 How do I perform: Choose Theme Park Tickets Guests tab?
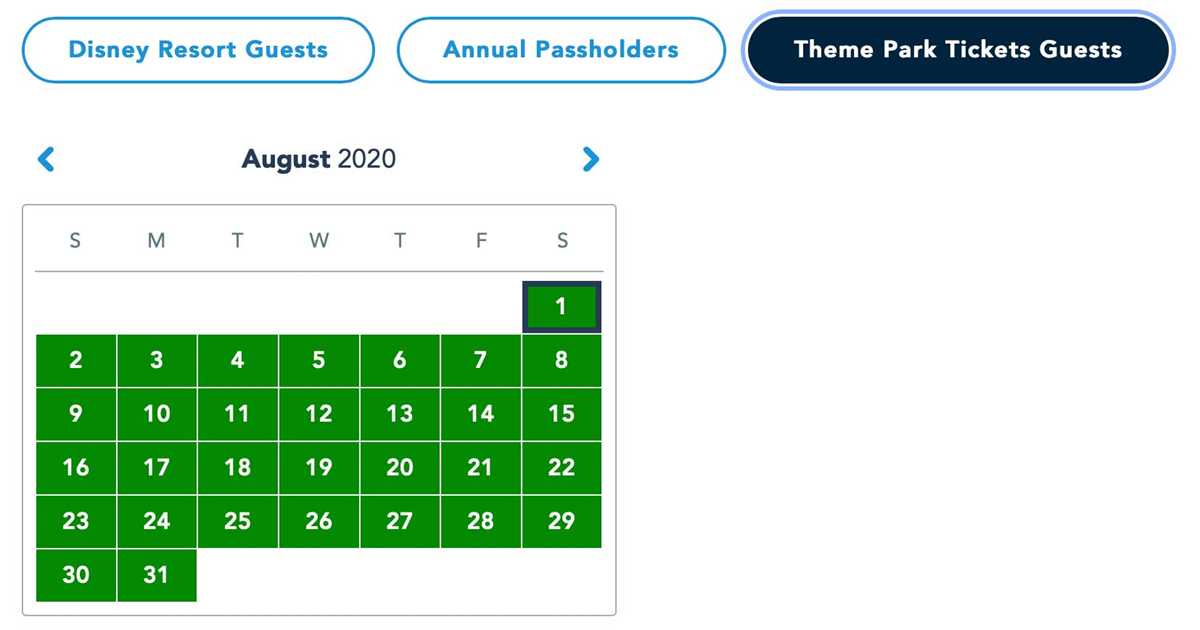[957, 49]
